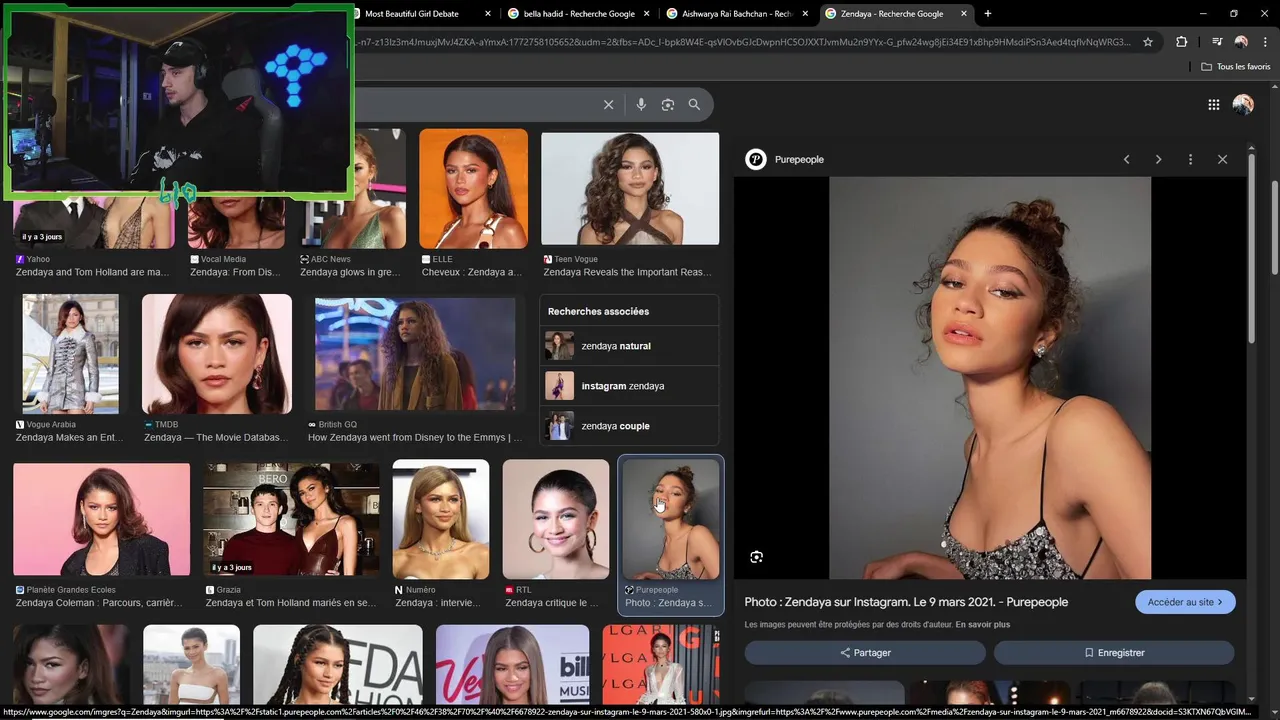The height and width of the screenshot is (720, 1280).
Task: Click 'Zendaya: From Dis...' Vocal Media caption
Action: [235, 272]
